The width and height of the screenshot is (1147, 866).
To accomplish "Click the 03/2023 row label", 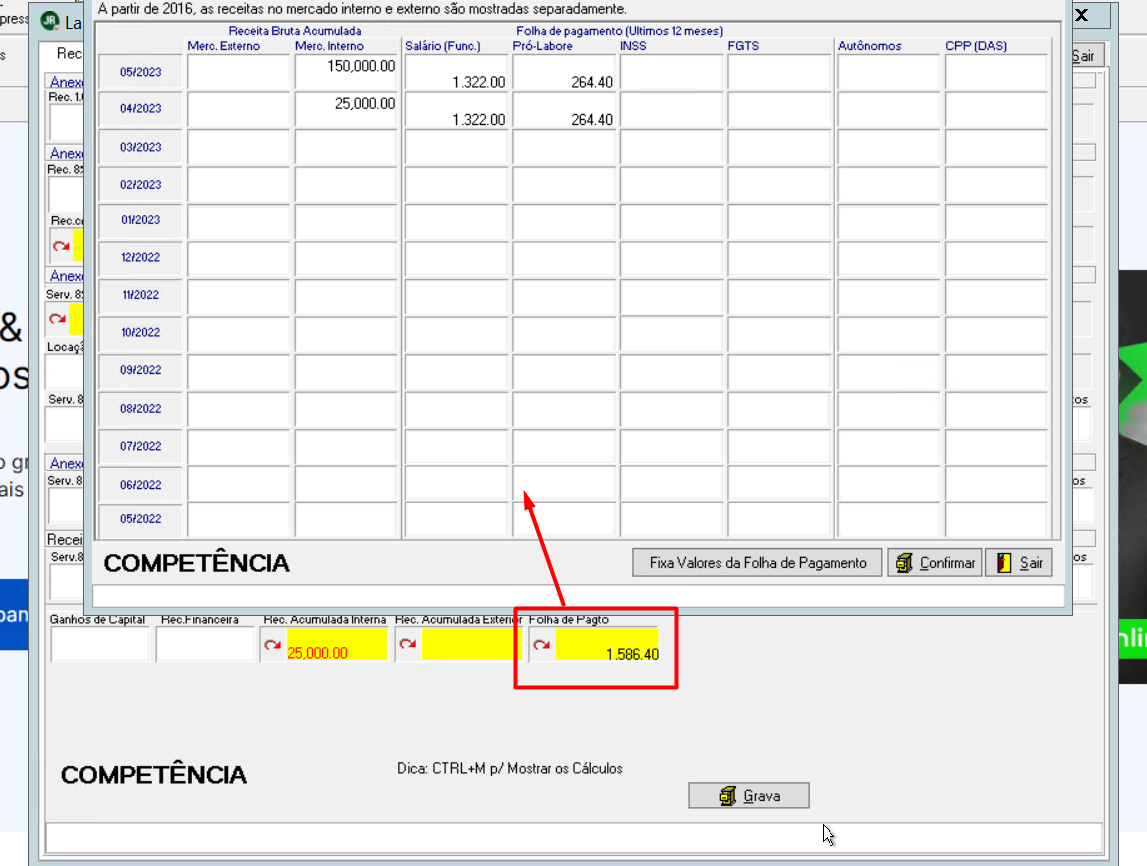I will click(140, 147).
